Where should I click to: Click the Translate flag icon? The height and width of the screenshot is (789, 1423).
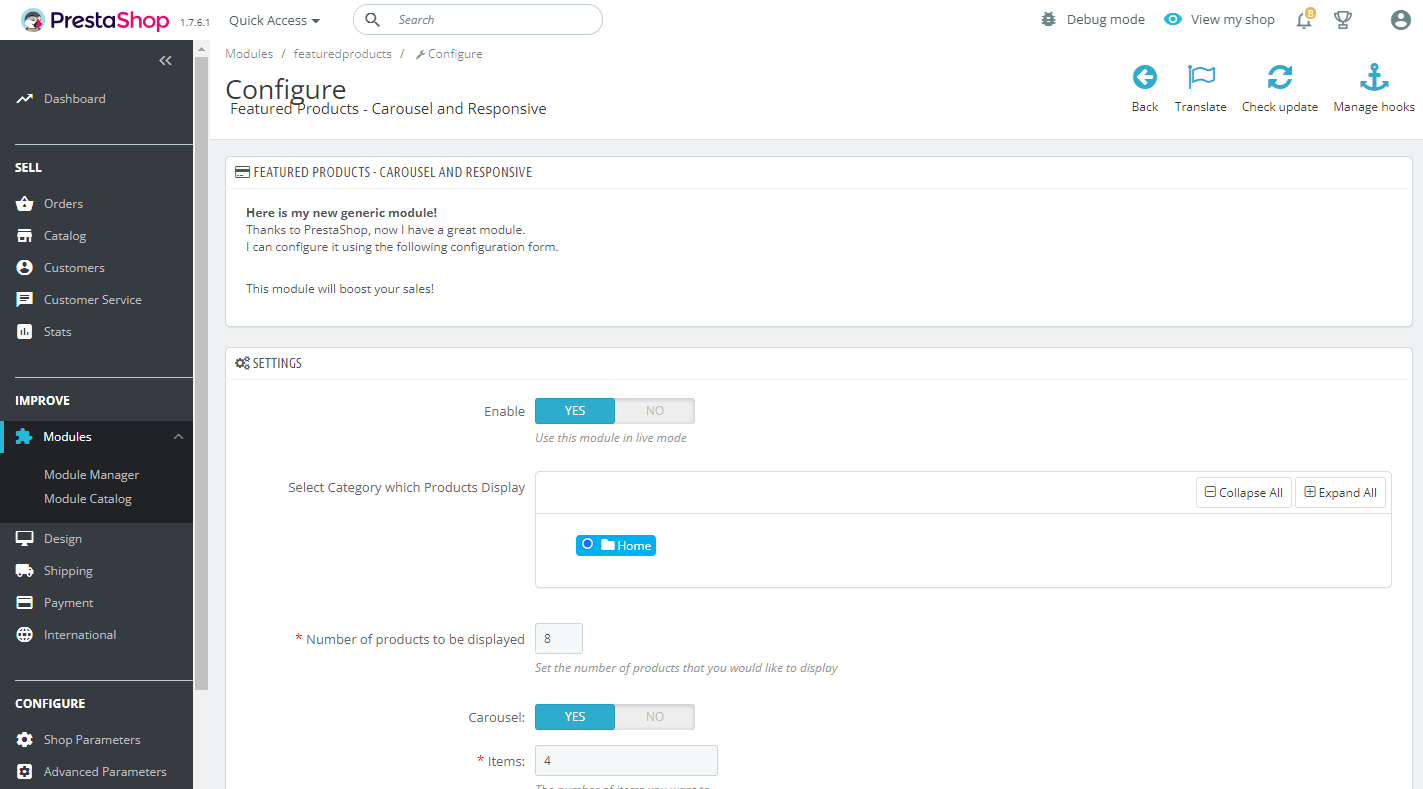click(x=1200, y=77)
